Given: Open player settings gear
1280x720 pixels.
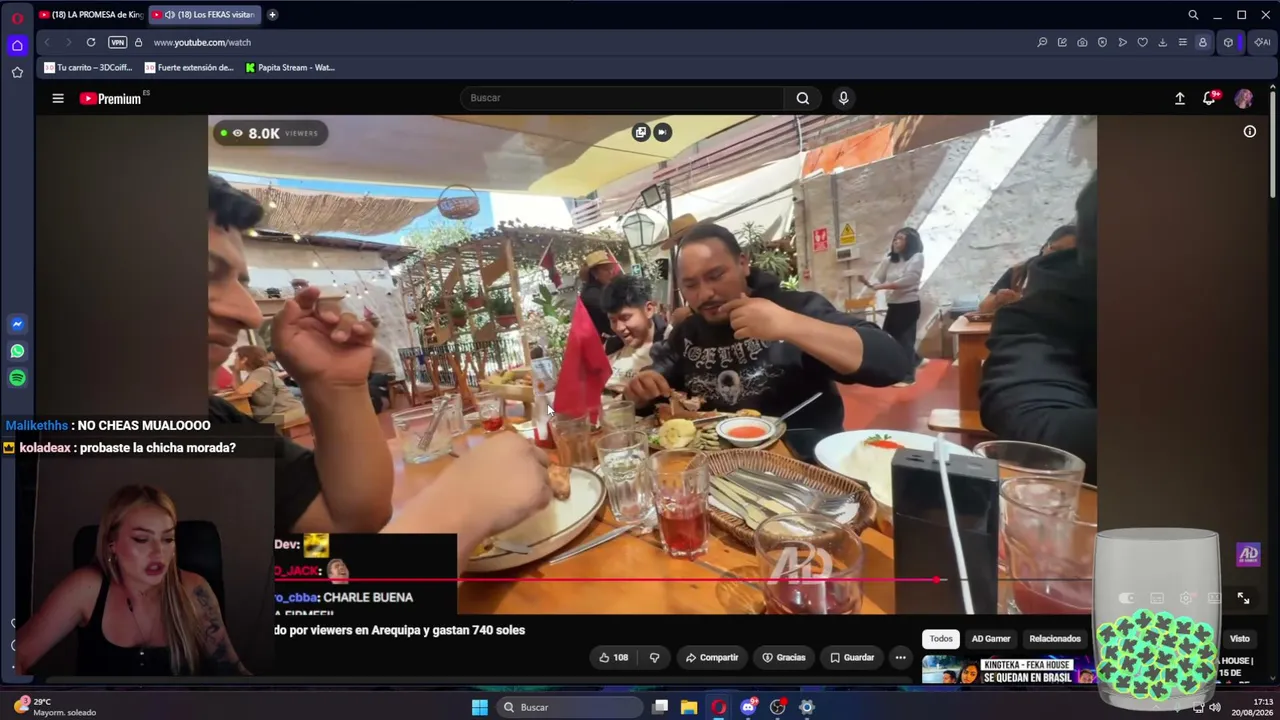Looking at the screenshot, I should [x=1186, y=598].
